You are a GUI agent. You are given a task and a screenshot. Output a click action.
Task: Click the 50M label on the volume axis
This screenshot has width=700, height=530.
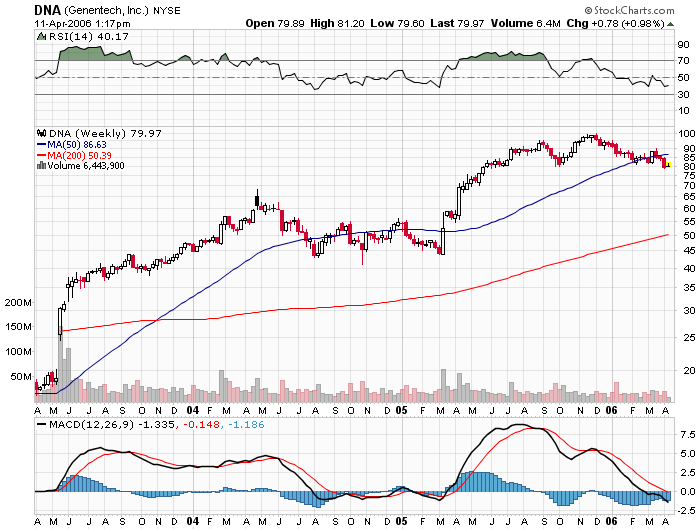[21, 377]
